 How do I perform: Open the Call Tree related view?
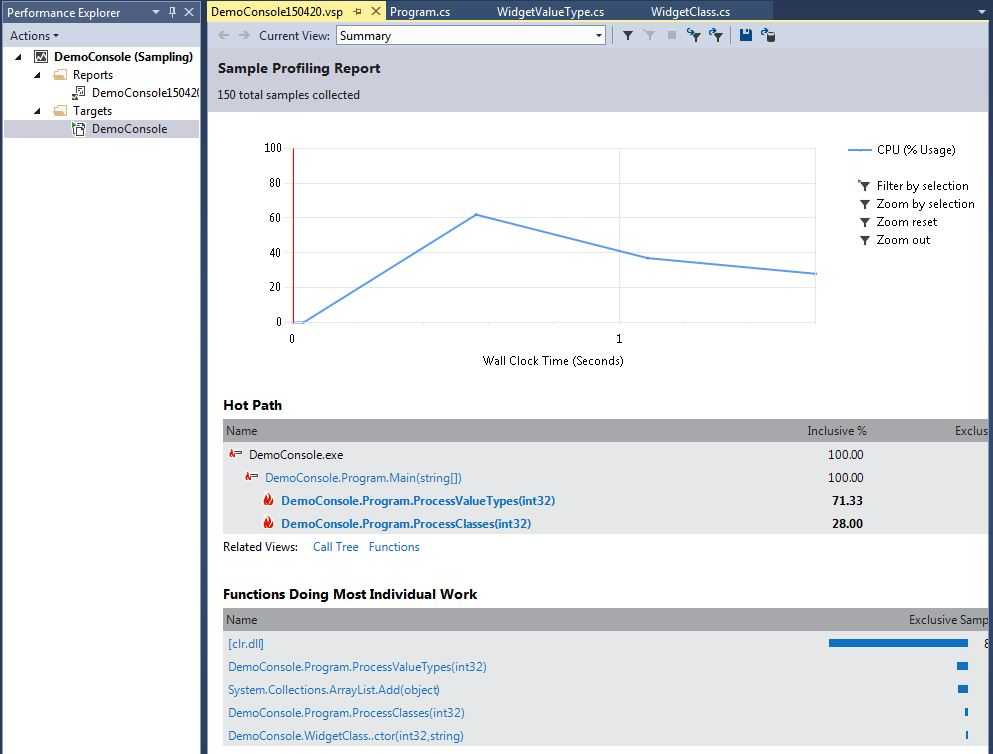[x=336, y=547]
